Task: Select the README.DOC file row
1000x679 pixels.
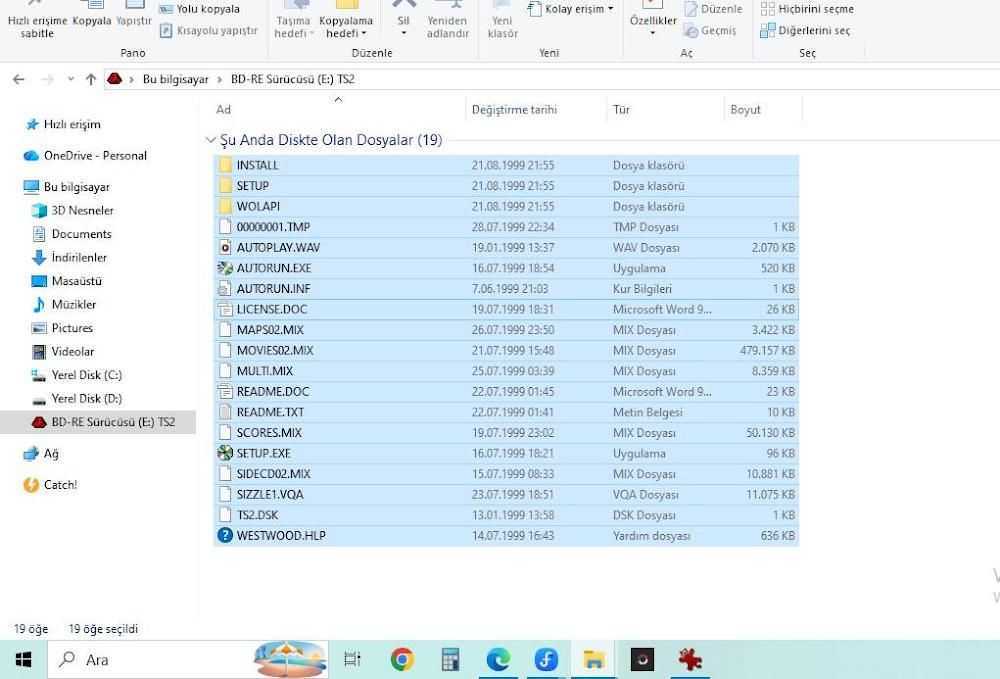Action: pyautogui.click(x=506, y=391)
